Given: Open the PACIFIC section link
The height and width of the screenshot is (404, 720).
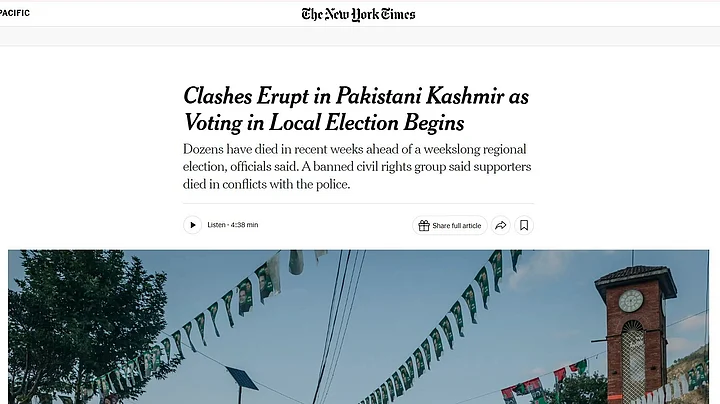Looking at the screenshot, I should [15, 13].
